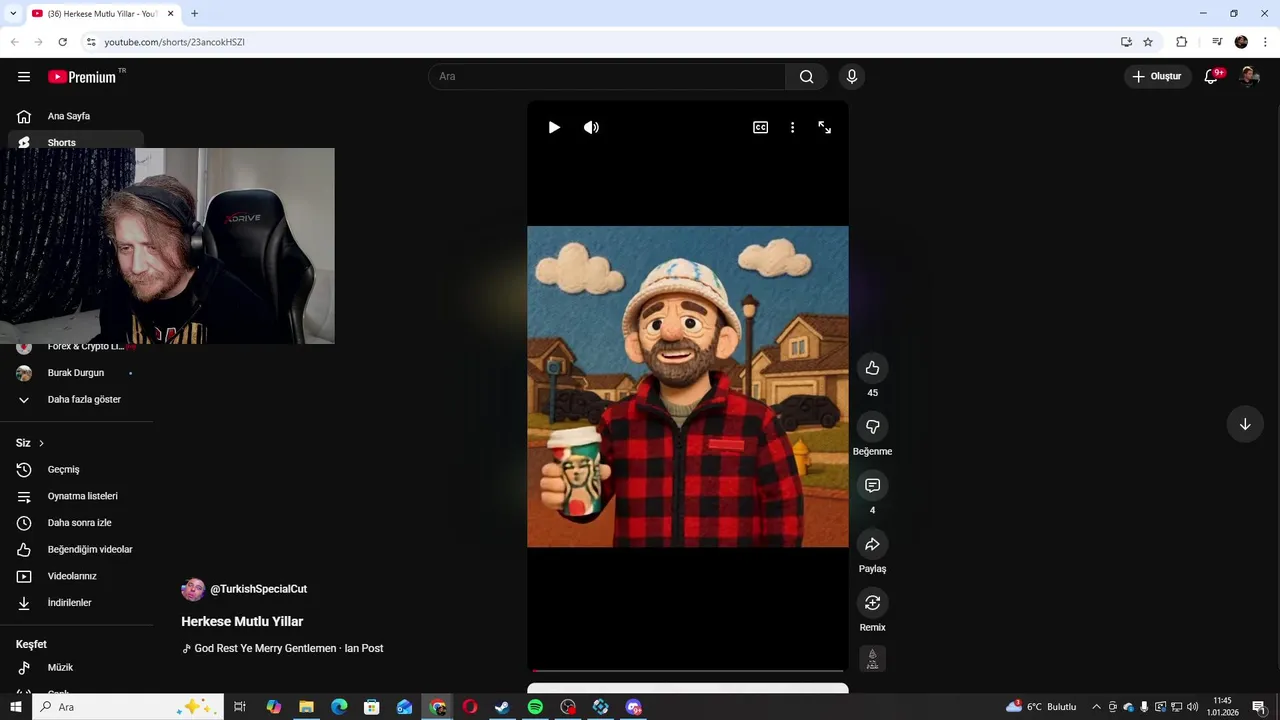Viewport: 1280px width, 720px height.
Task: Open the Chrome profile avatar
Action: 1241,42
